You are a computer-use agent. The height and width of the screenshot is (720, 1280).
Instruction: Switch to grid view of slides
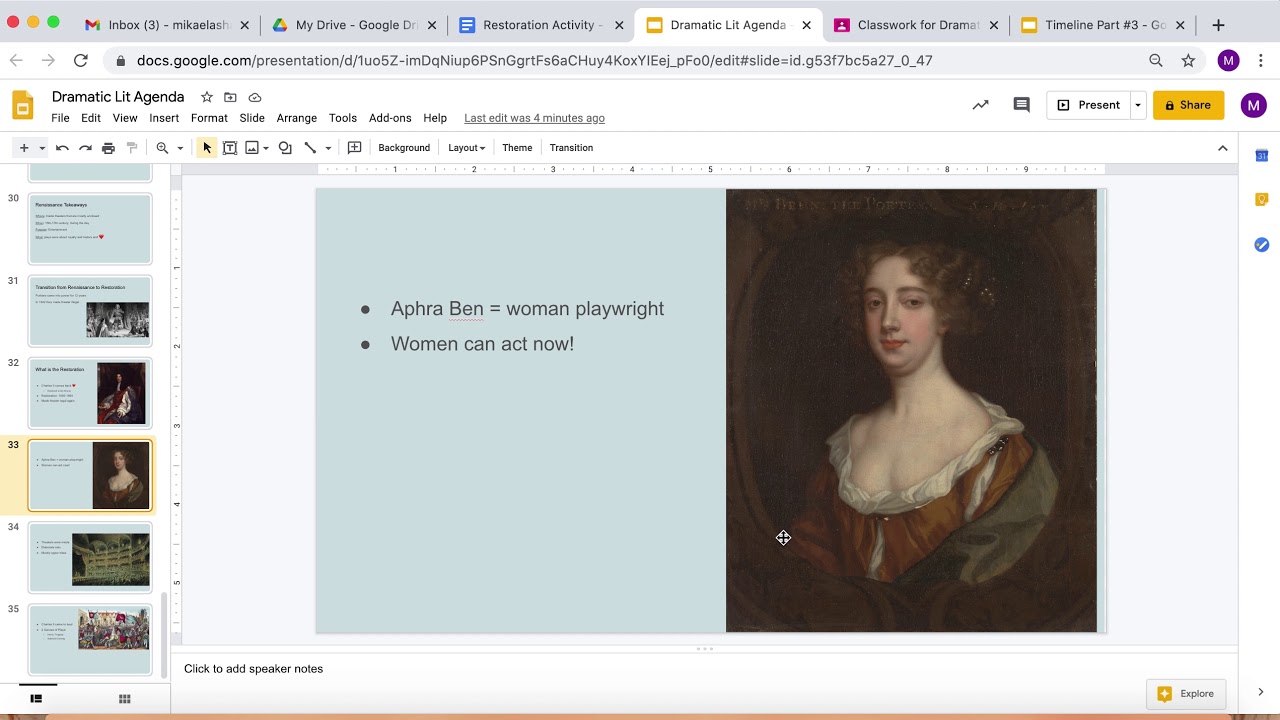coord(125,699)
